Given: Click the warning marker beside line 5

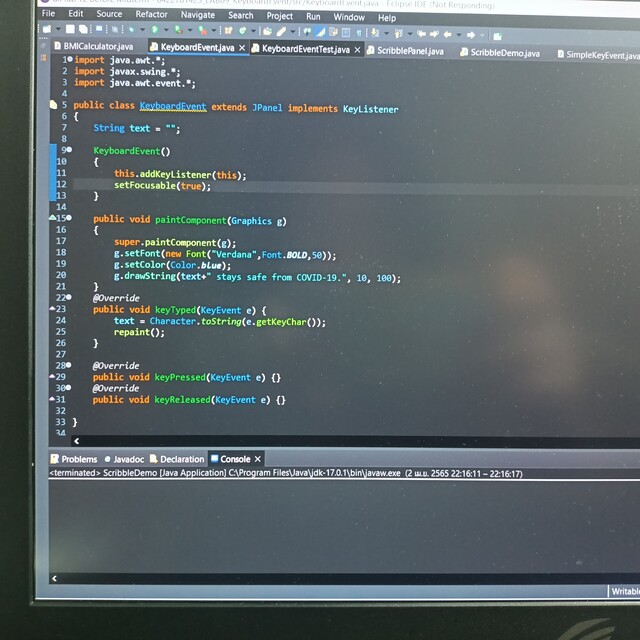Looking at the screenshot, I should coord(53,105).
